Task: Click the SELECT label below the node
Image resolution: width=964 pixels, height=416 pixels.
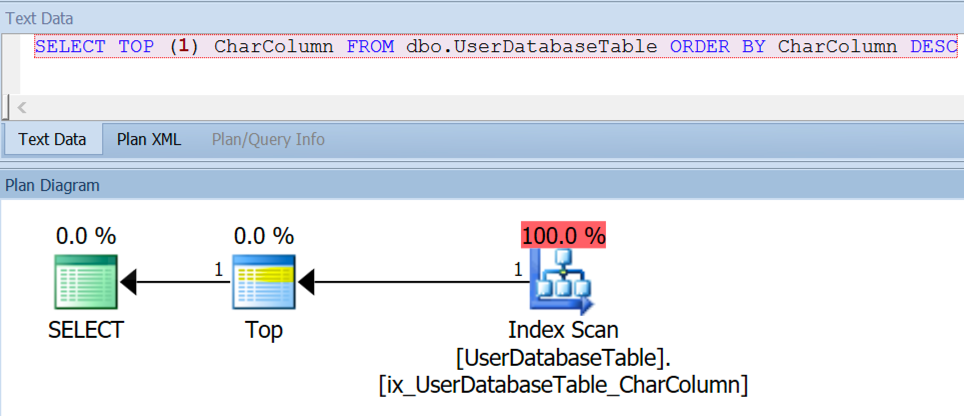Action: [85, 330]
